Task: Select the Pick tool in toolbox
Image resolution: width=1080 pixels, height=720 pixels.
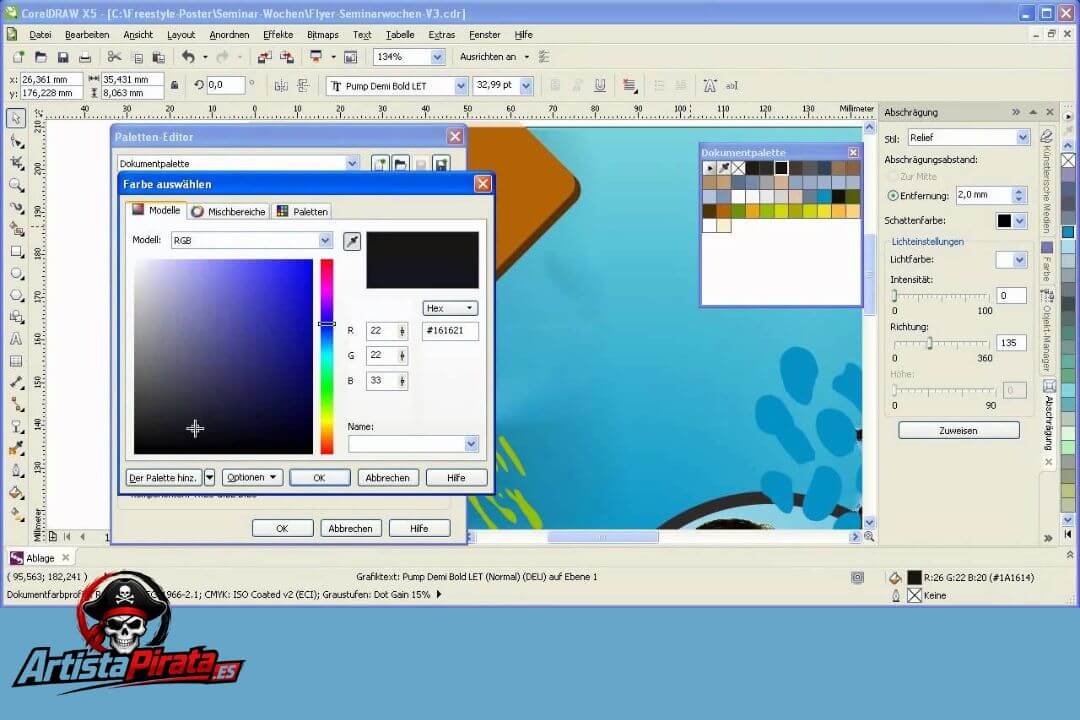Action: [17, 119]
